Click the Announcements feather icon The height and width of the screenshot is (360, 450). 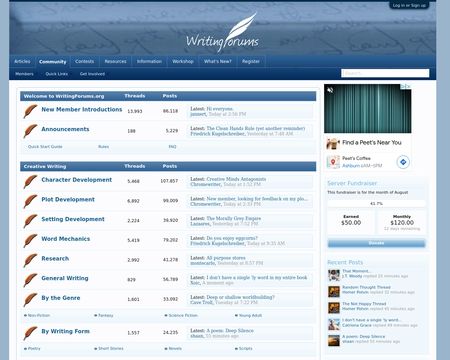[x=30, y=131]
